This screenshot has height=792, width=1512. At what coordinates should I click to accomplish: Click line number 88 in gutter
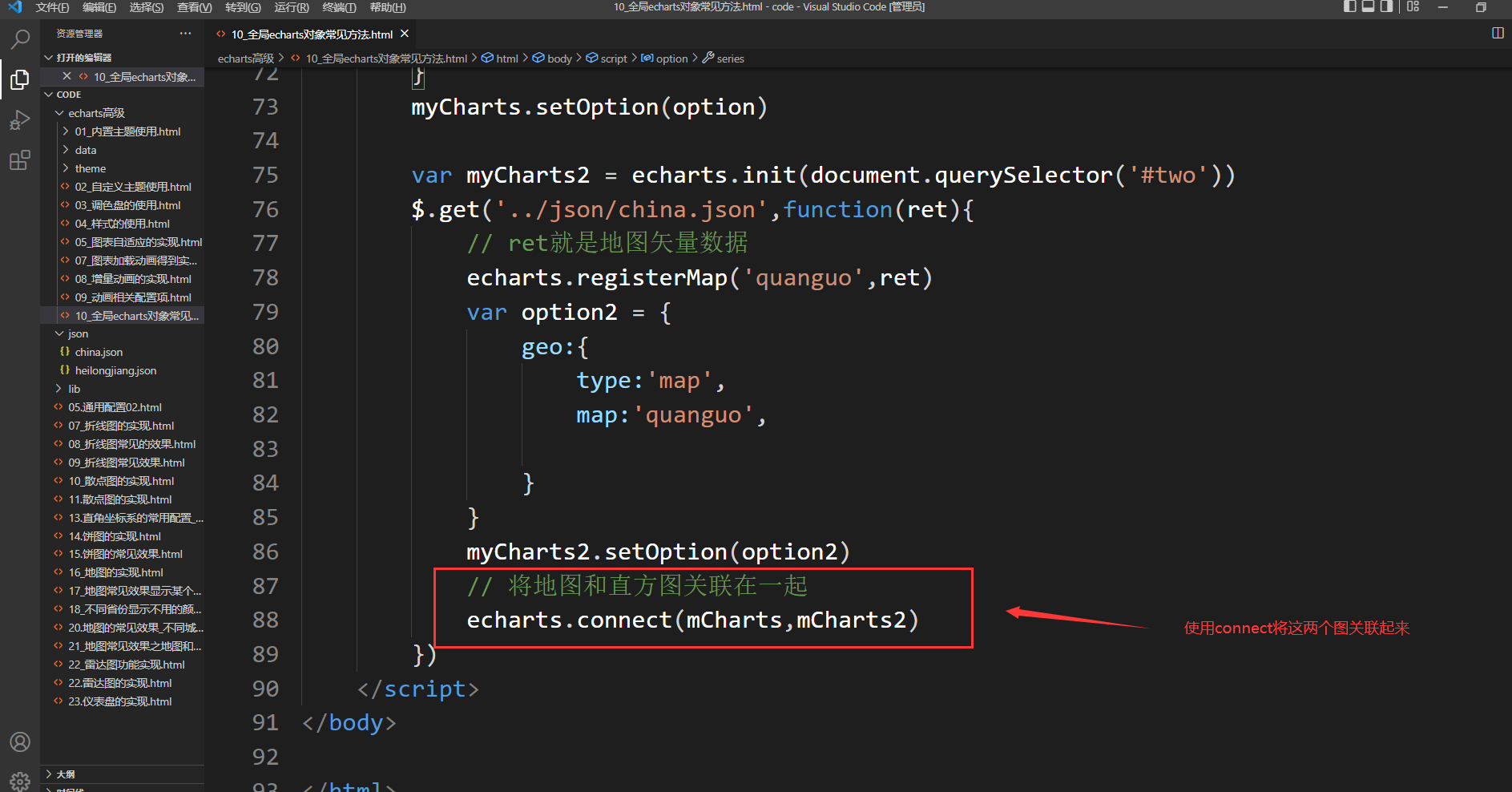click(x=265, y=620)
